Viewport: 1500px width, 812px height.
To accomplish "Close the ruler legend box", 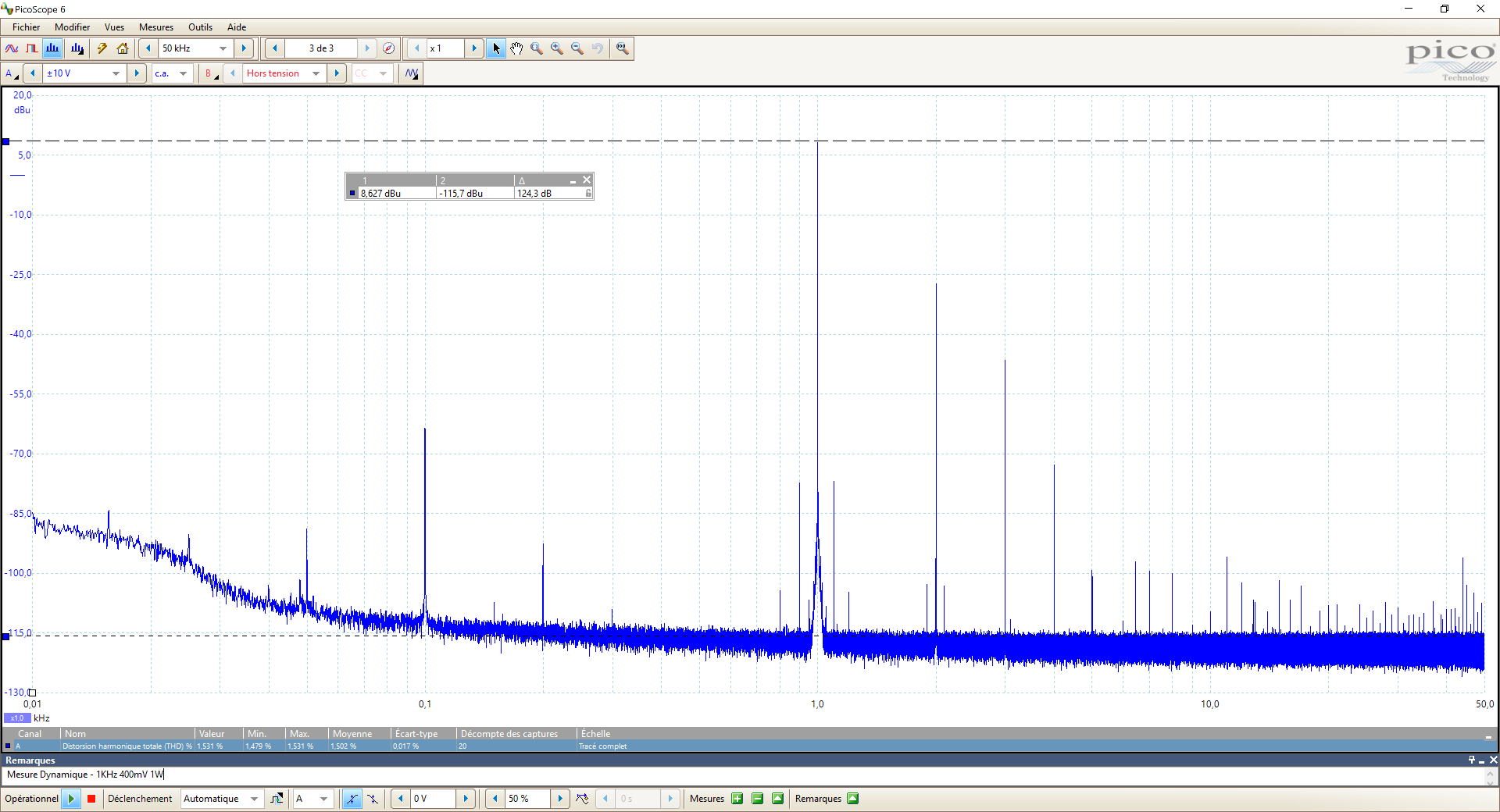I will (x=587, y=180).
